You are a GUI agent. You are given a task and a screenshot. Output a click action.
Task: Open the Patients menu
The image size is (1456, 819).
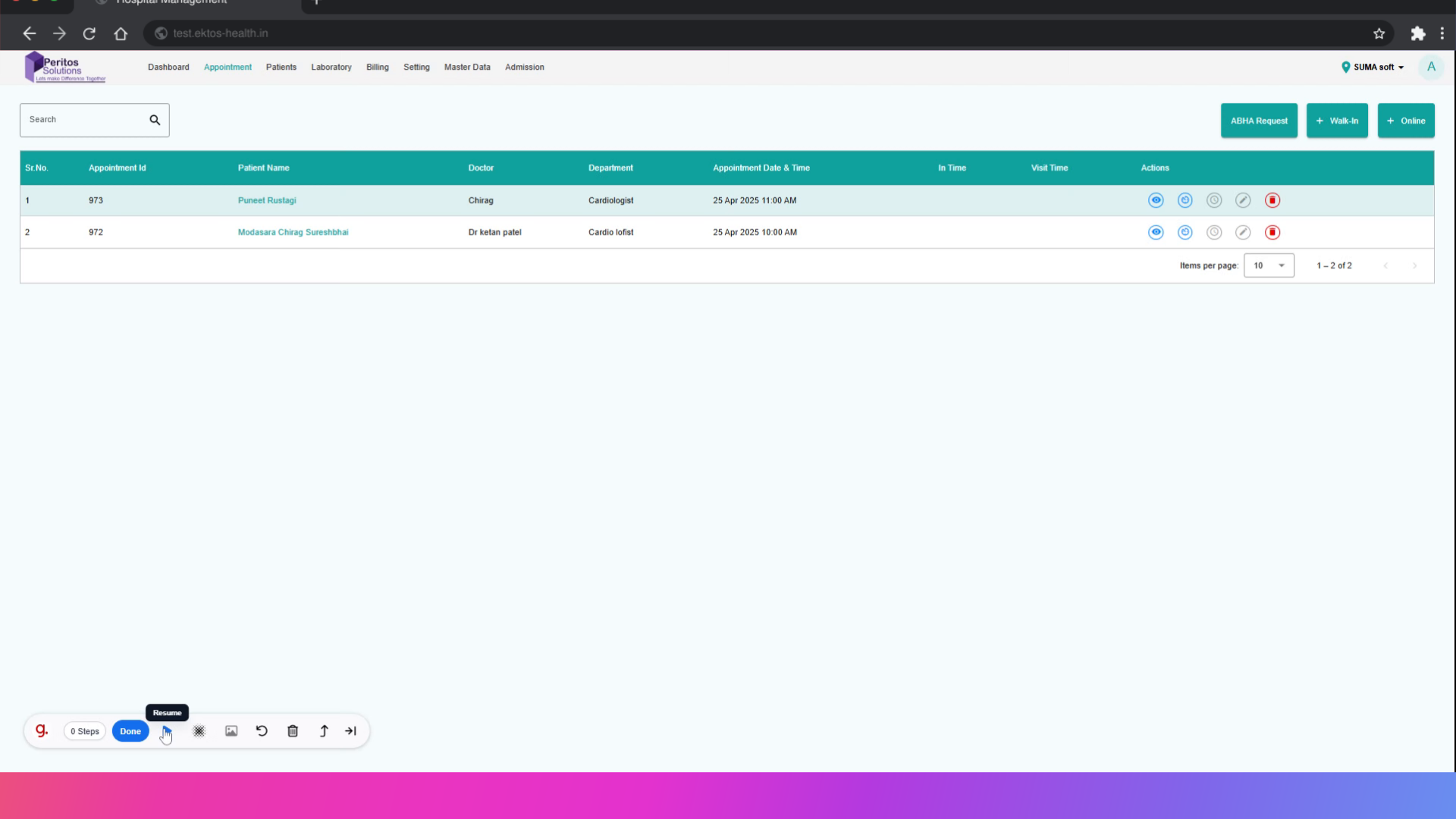coord(281,67)
